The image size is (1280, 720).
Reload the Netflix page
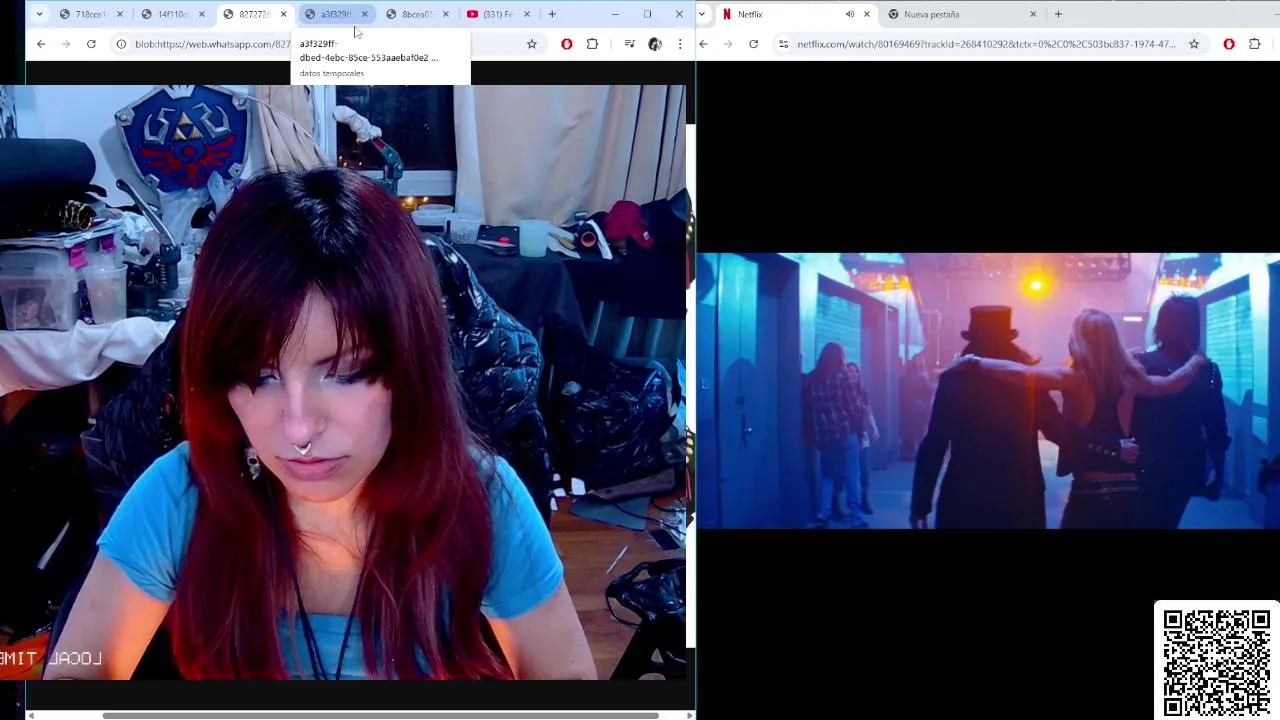pyautogui.click(x=753, y=44)
